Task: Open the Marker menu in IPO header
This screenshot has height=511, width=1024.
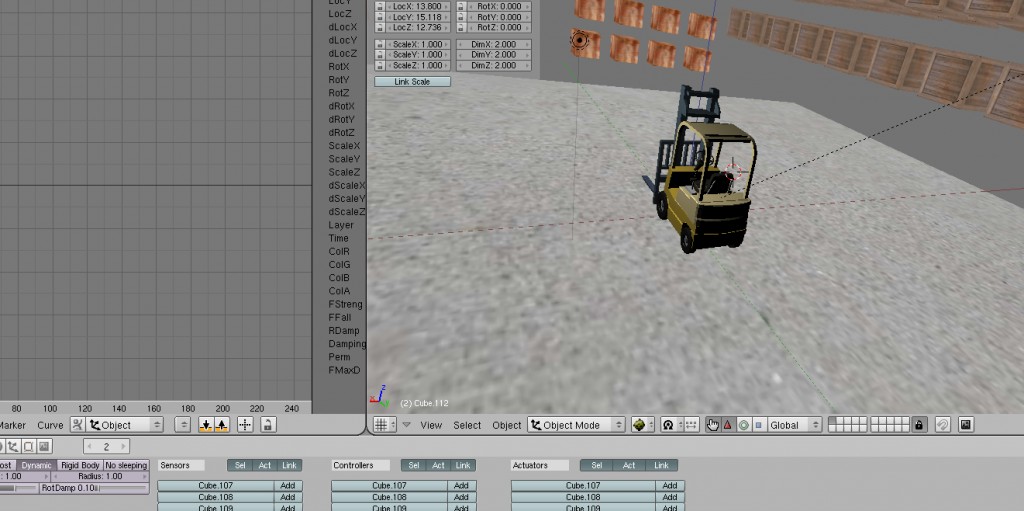Action: [x=13, y=425]
